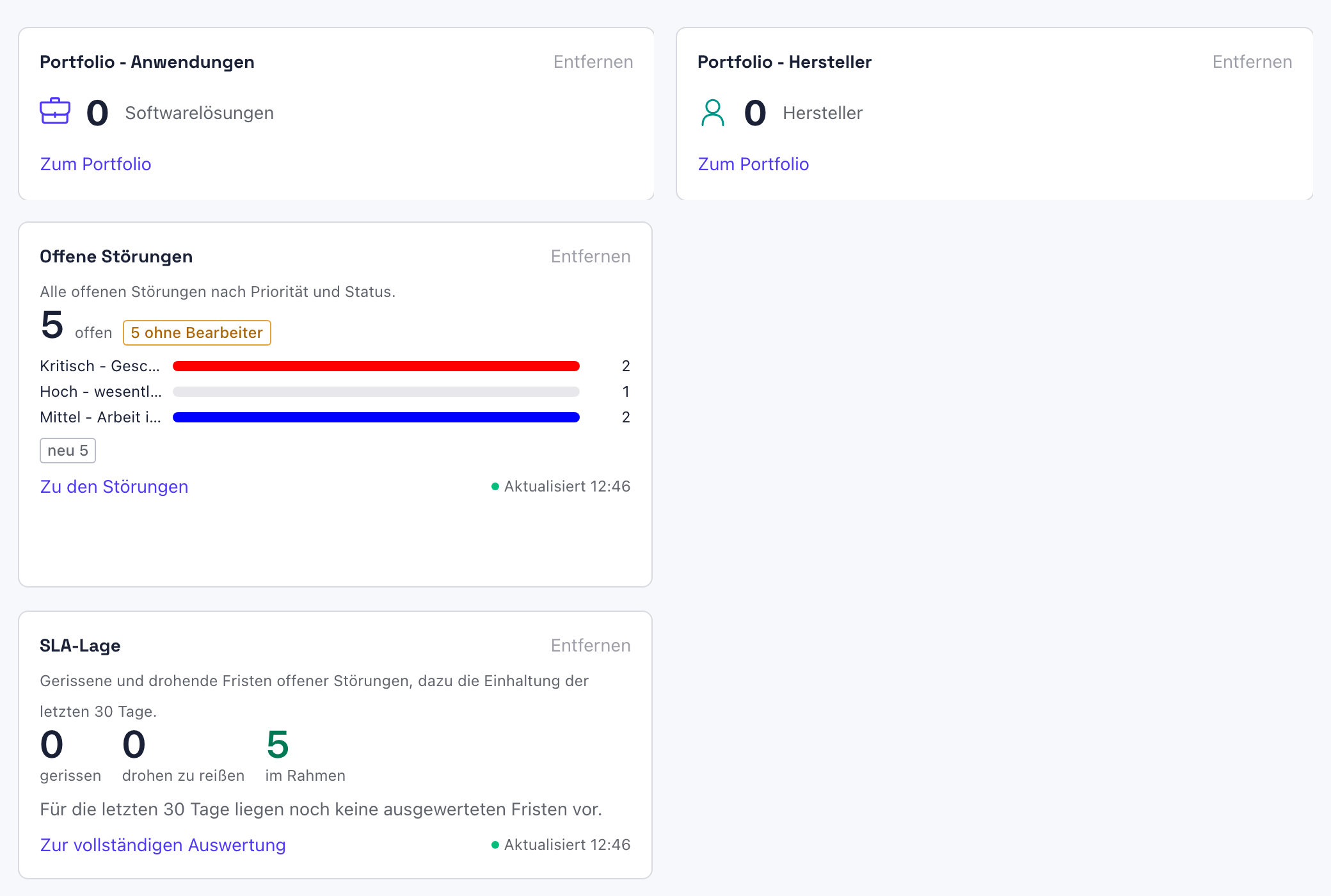
Task: Click 'Alle offenen Störungen nach Priorität' description
Action: (x=218, y=292)
